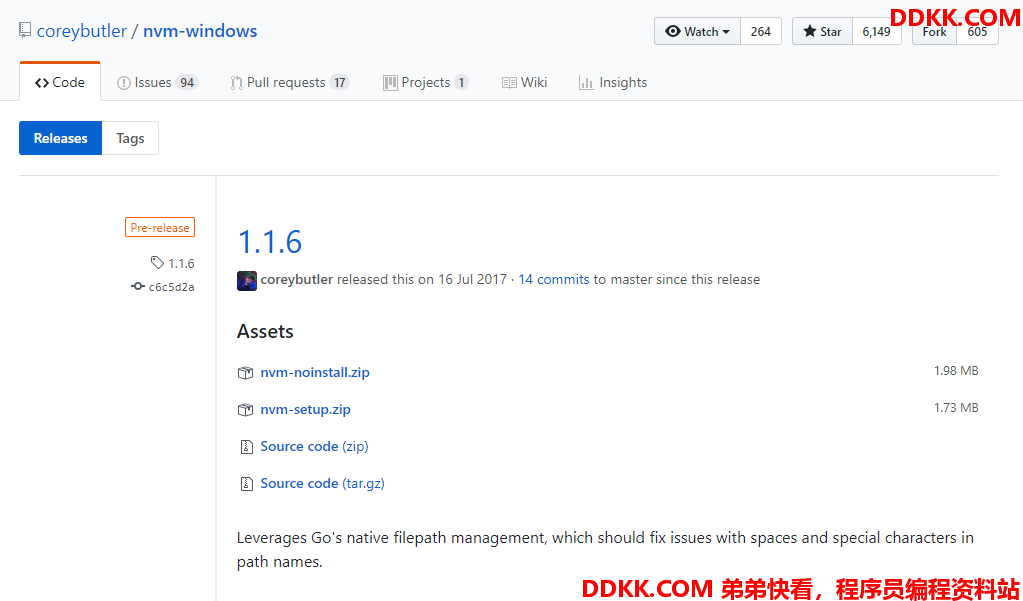Click the 1.98 MB file size
Viewport: 1023px width, 601px height.
[956, 371]
